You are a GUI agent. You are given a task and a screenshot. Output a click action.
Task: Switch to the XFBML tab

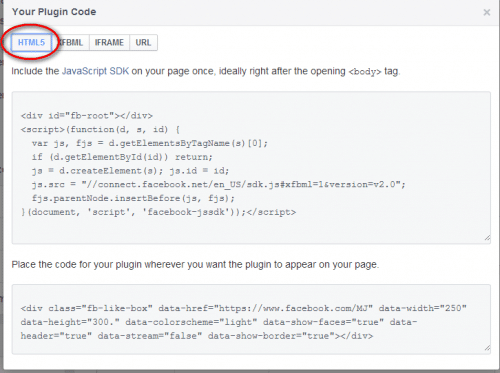(70, 43)
